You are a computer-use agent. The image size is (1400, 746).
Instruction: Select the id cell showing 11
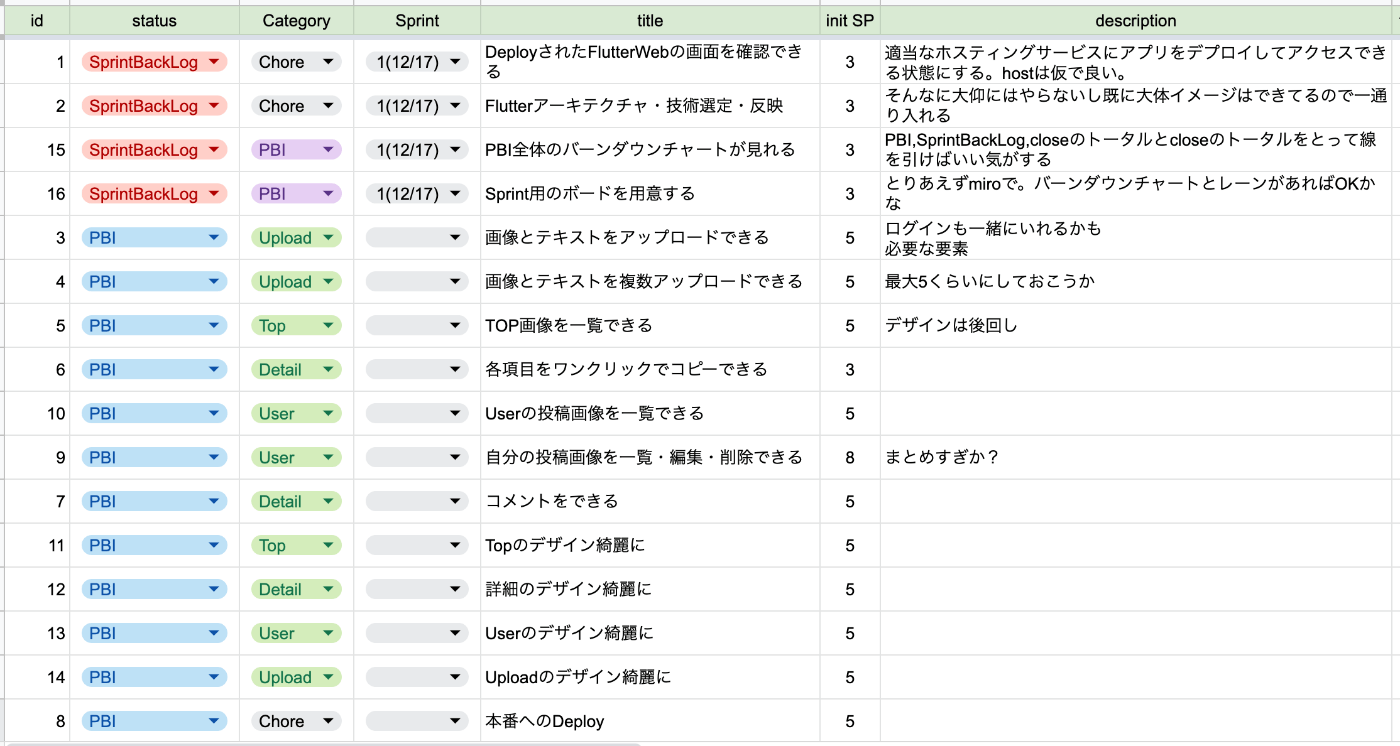[37, 546]
